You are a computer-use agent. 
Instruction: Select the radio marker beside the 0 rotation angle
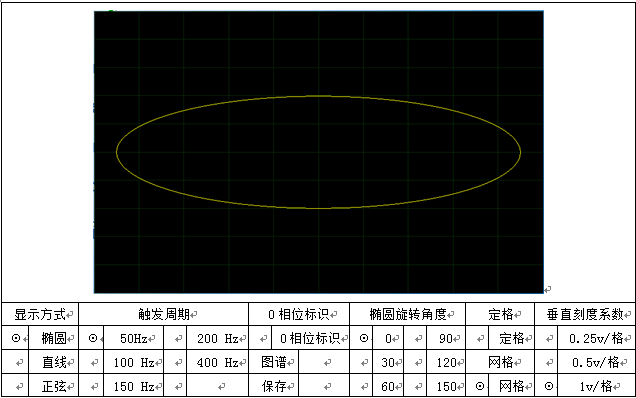(364, 338)
